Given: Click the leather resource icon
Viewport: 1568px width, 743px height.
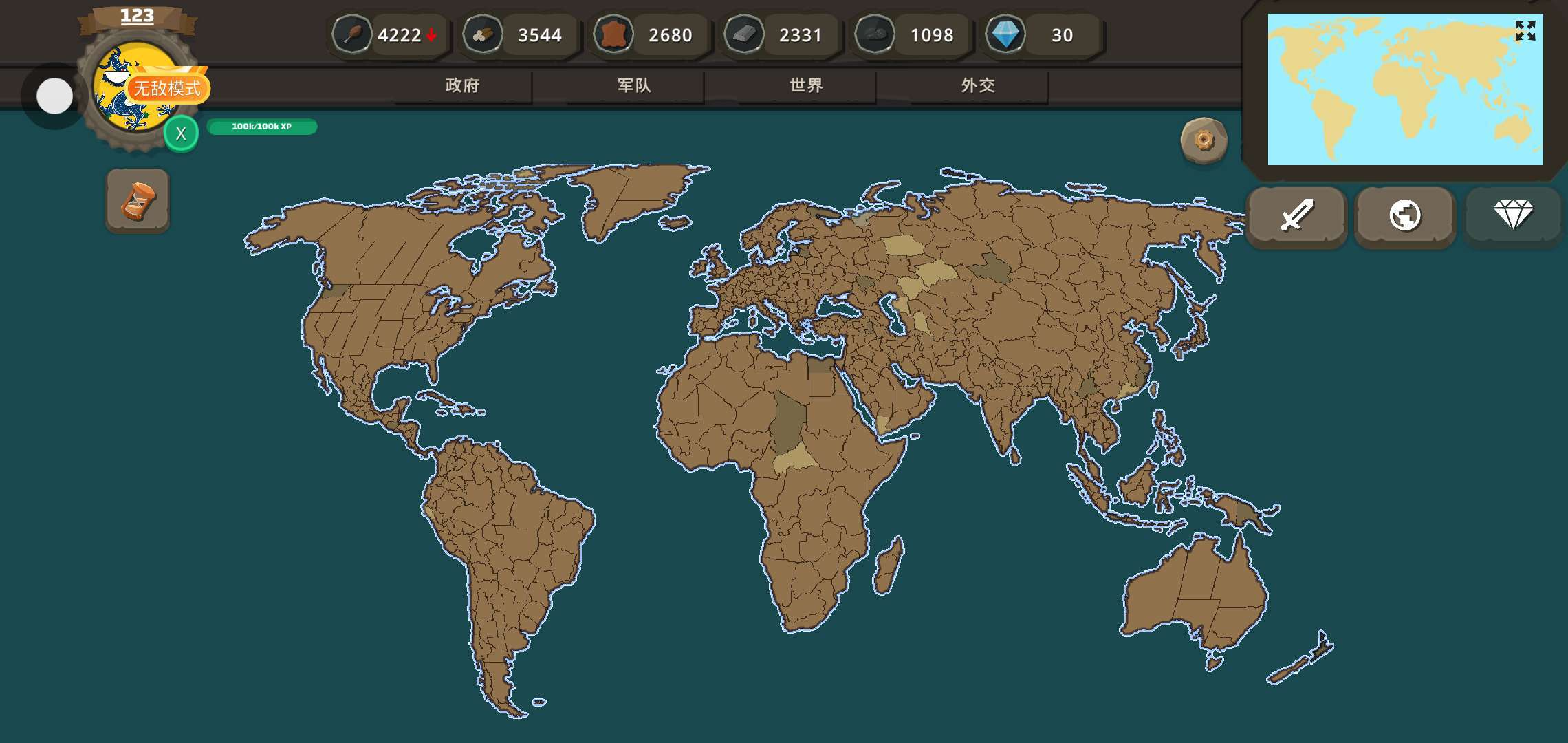Looking at the screenshot, I should [x=613, y=34].
